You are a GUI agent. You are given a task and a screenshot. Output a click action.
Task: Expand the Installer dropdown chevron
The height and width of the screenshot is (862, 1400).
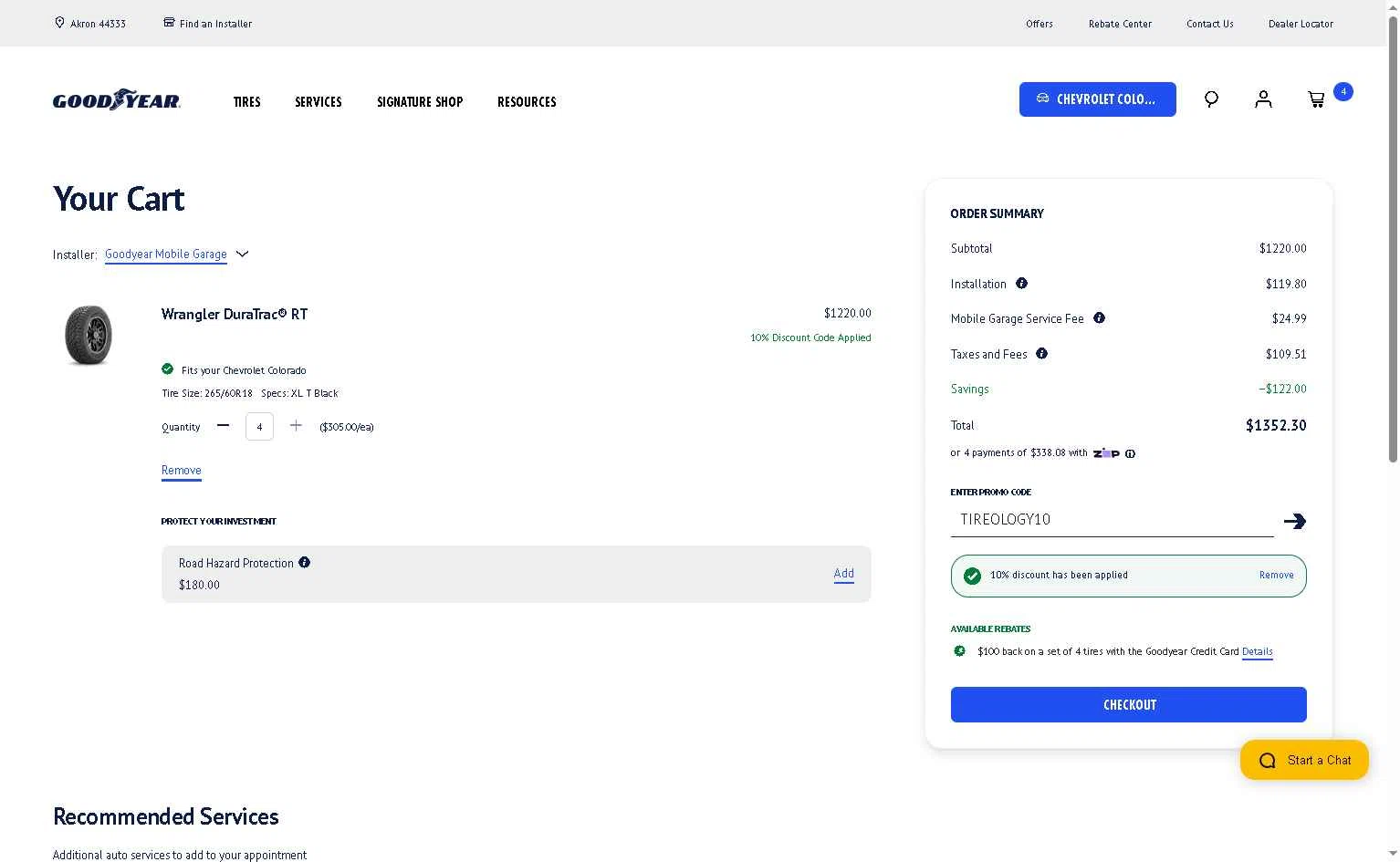[x=242, y=254]
